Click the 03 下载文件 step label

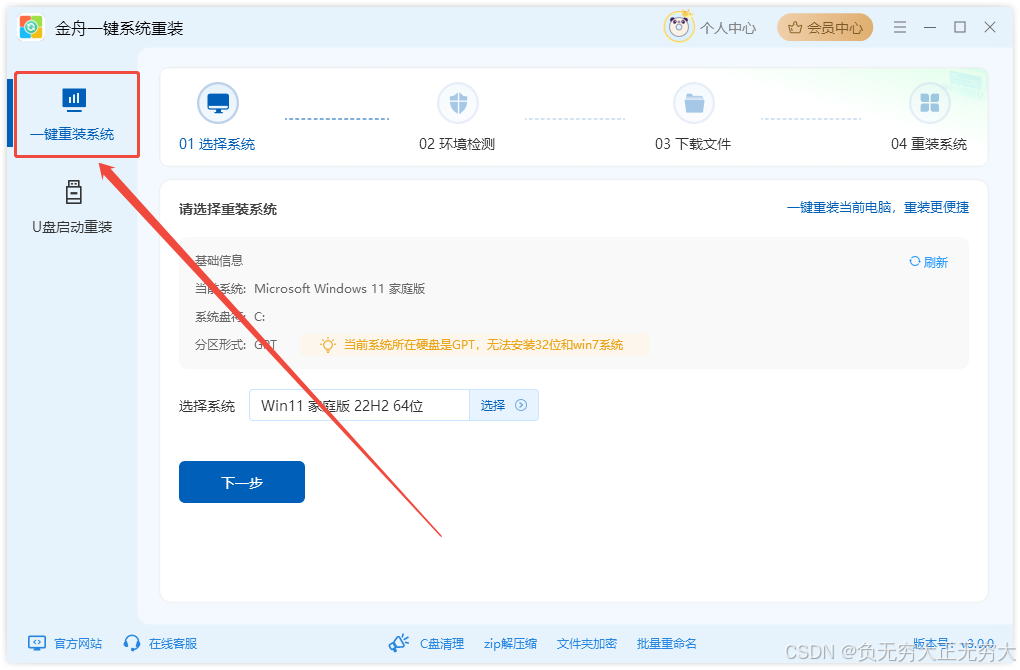pos(693,144)
